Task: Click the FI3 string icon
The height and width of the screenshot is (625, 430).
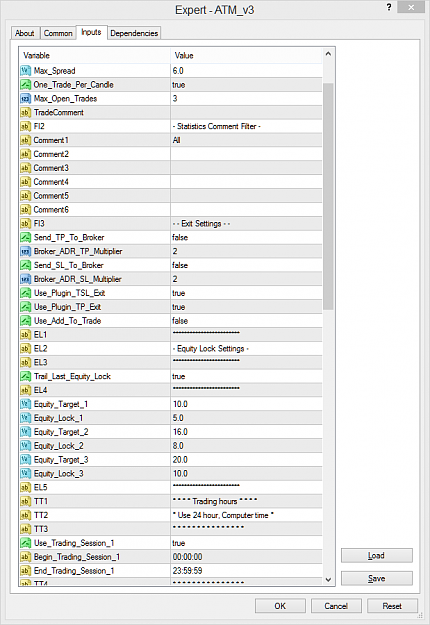Action: click(26, 224)
